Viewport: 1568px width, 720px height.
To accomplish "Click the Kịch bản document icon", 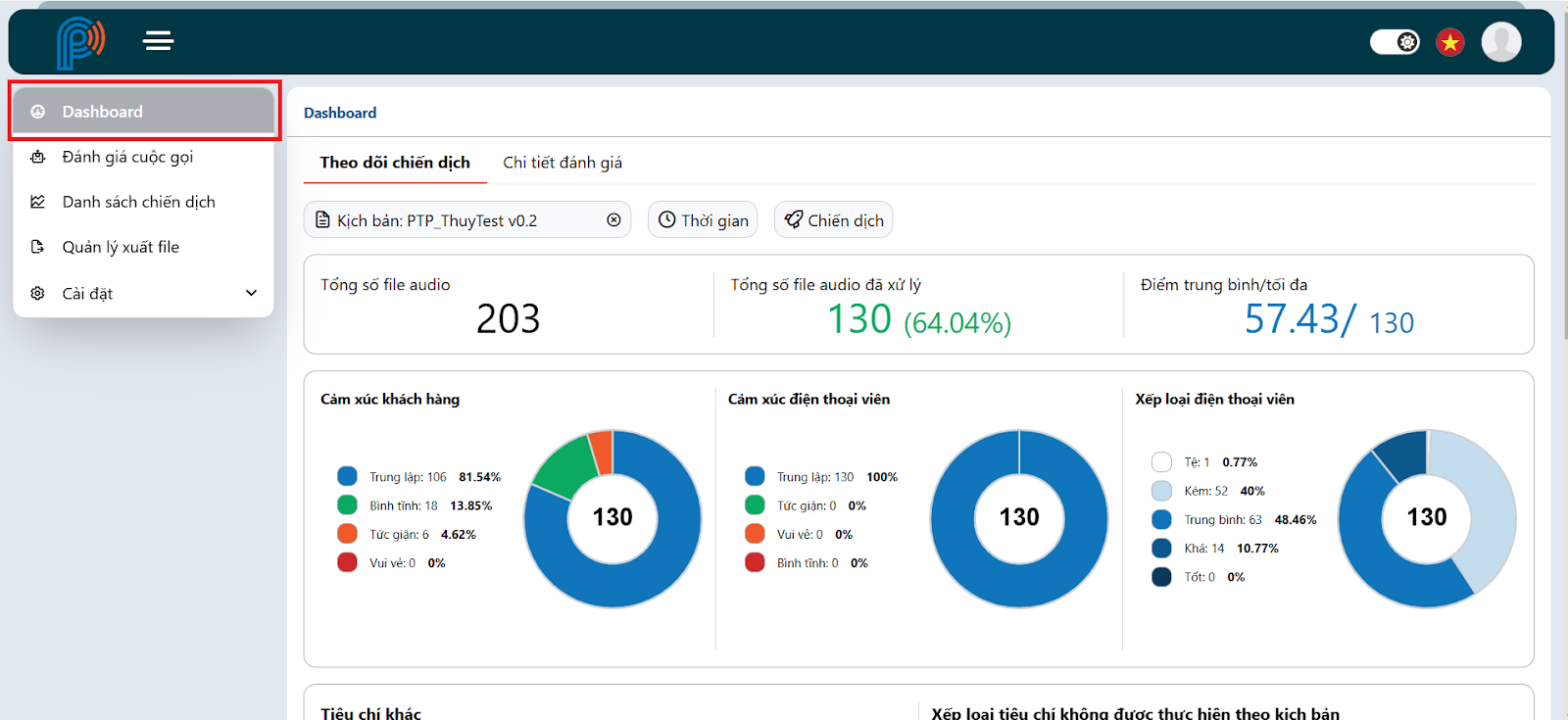I will coord(322,220).
